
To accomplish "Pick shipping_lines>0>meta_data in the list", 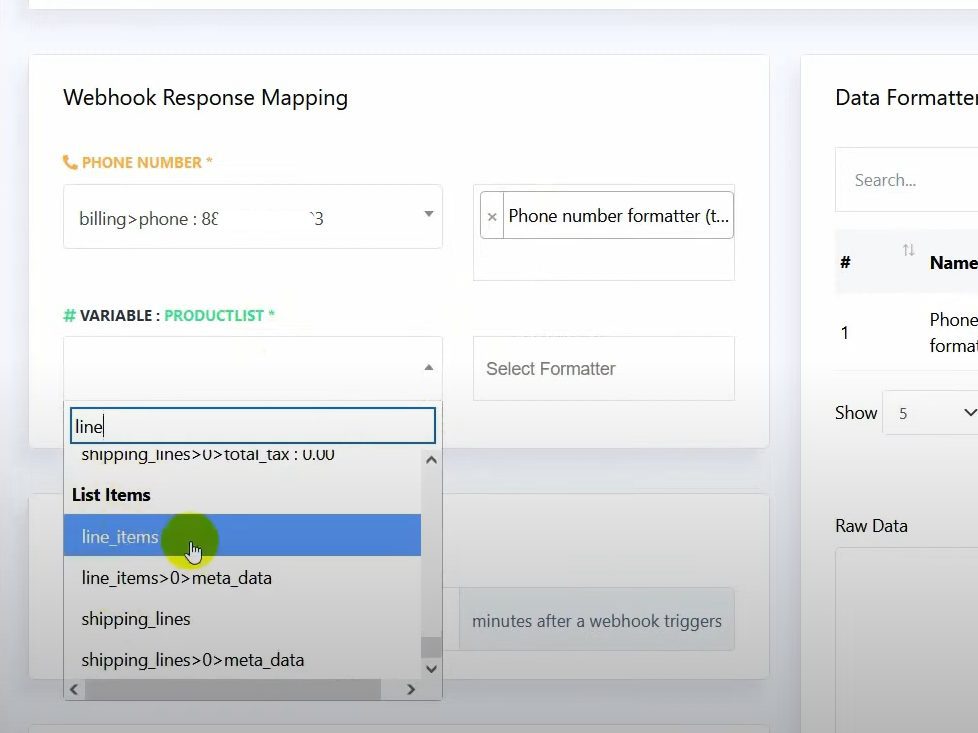I will (192, 660).
